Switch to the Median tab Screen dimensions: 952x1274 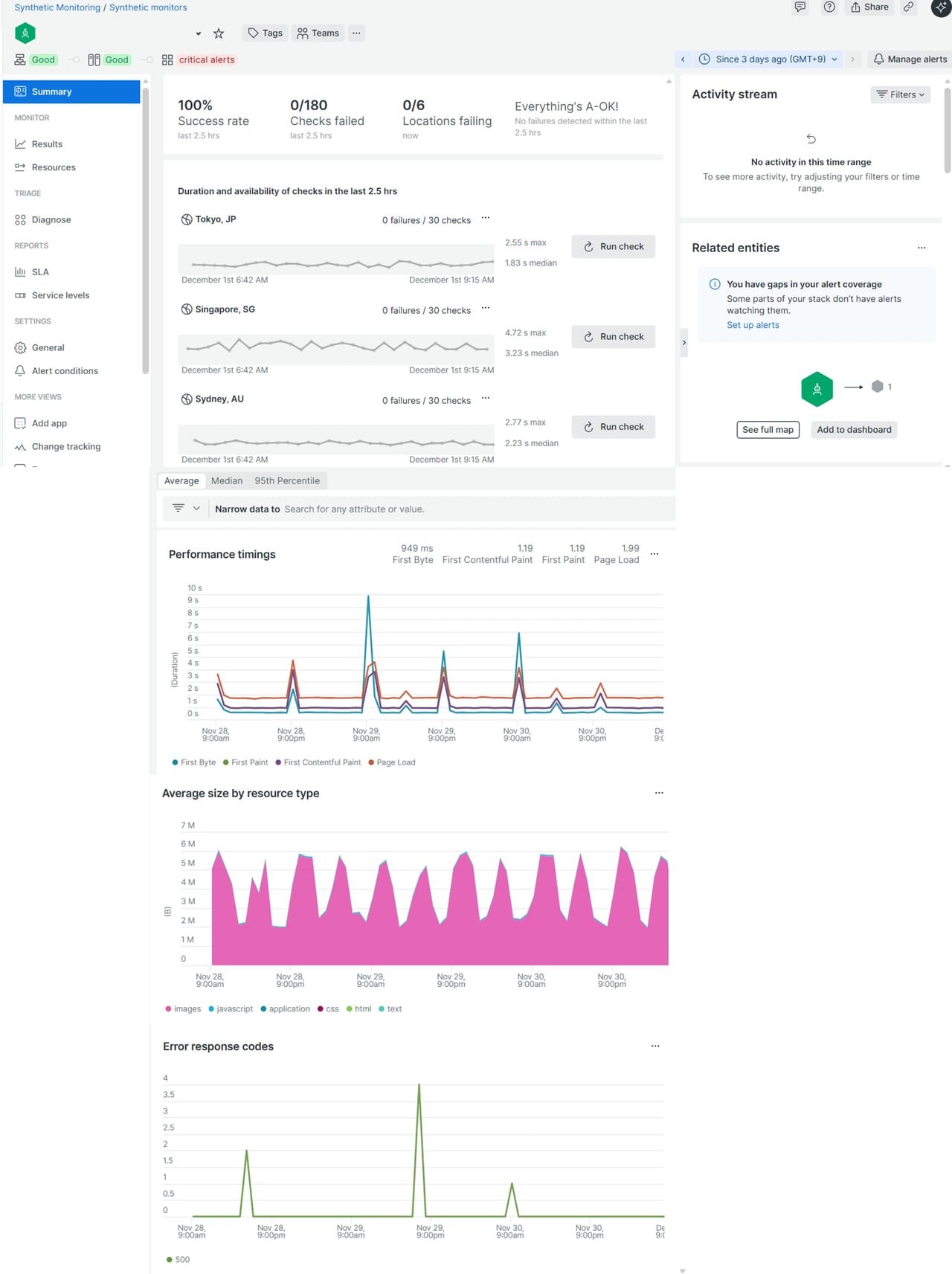[227, 481]
